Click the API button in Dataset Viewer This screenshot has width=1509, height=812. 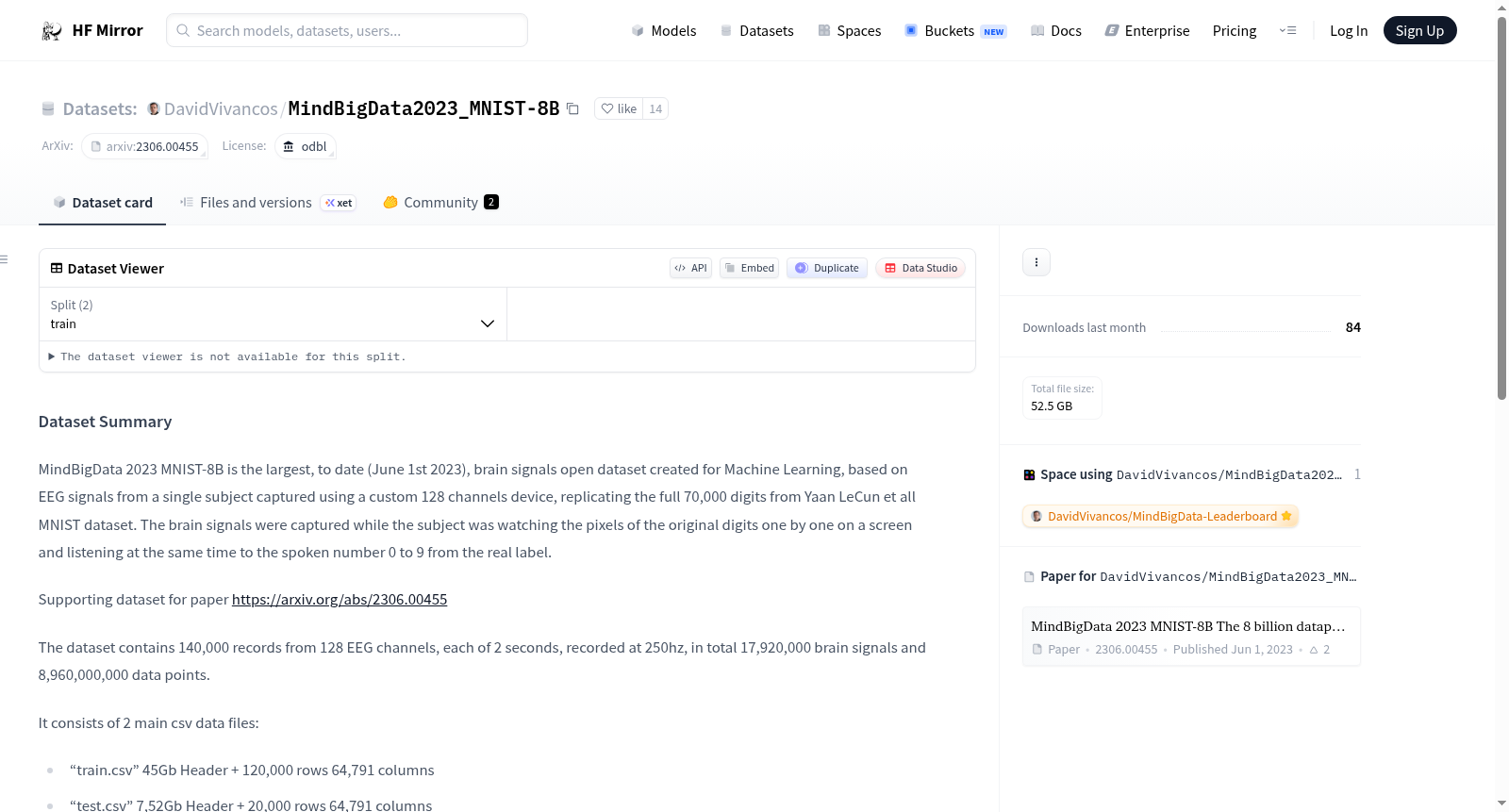[690, 268]
